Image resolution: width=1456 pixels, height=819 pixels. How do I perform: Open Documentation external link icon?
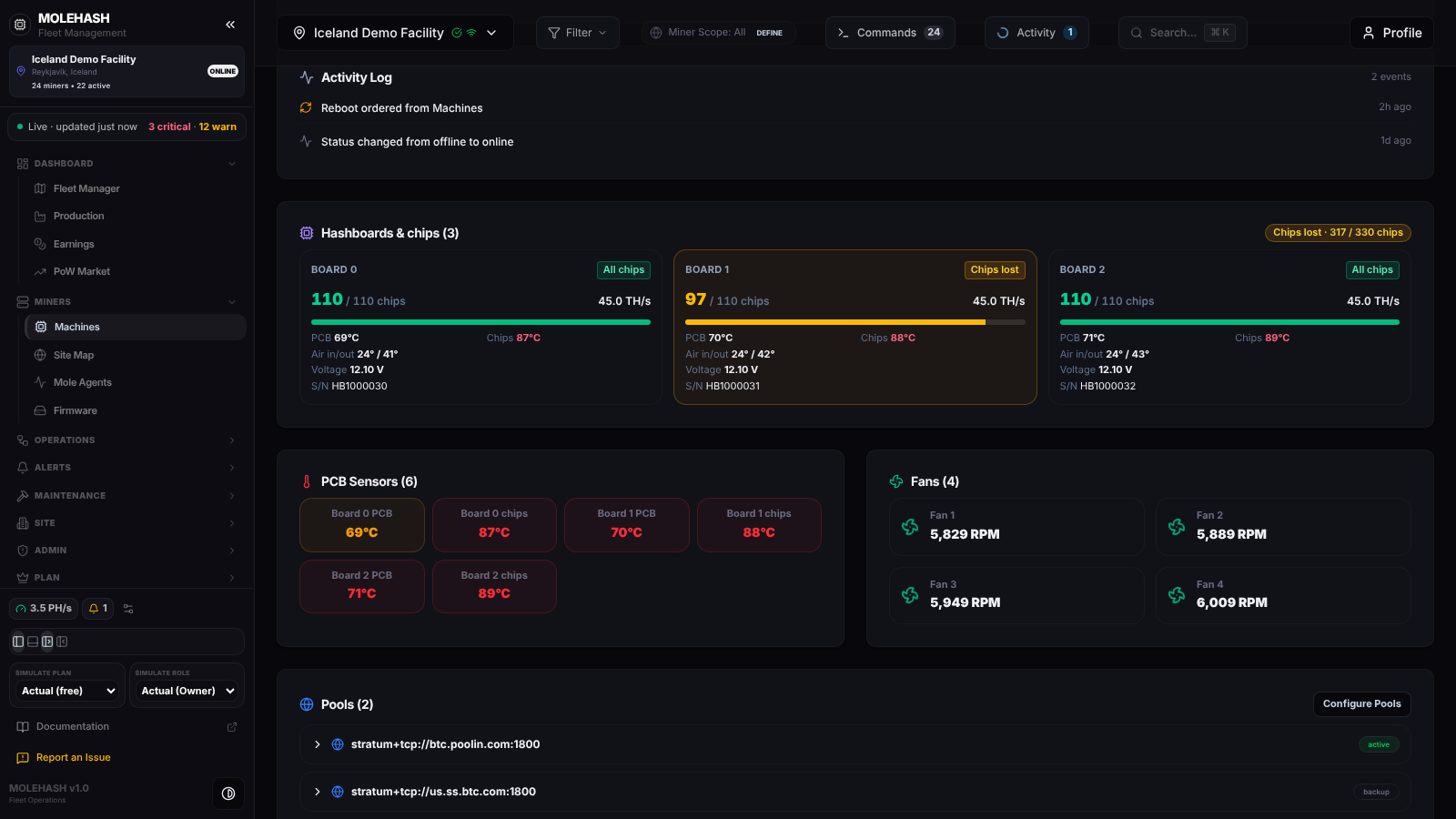[x=232, y=727]
